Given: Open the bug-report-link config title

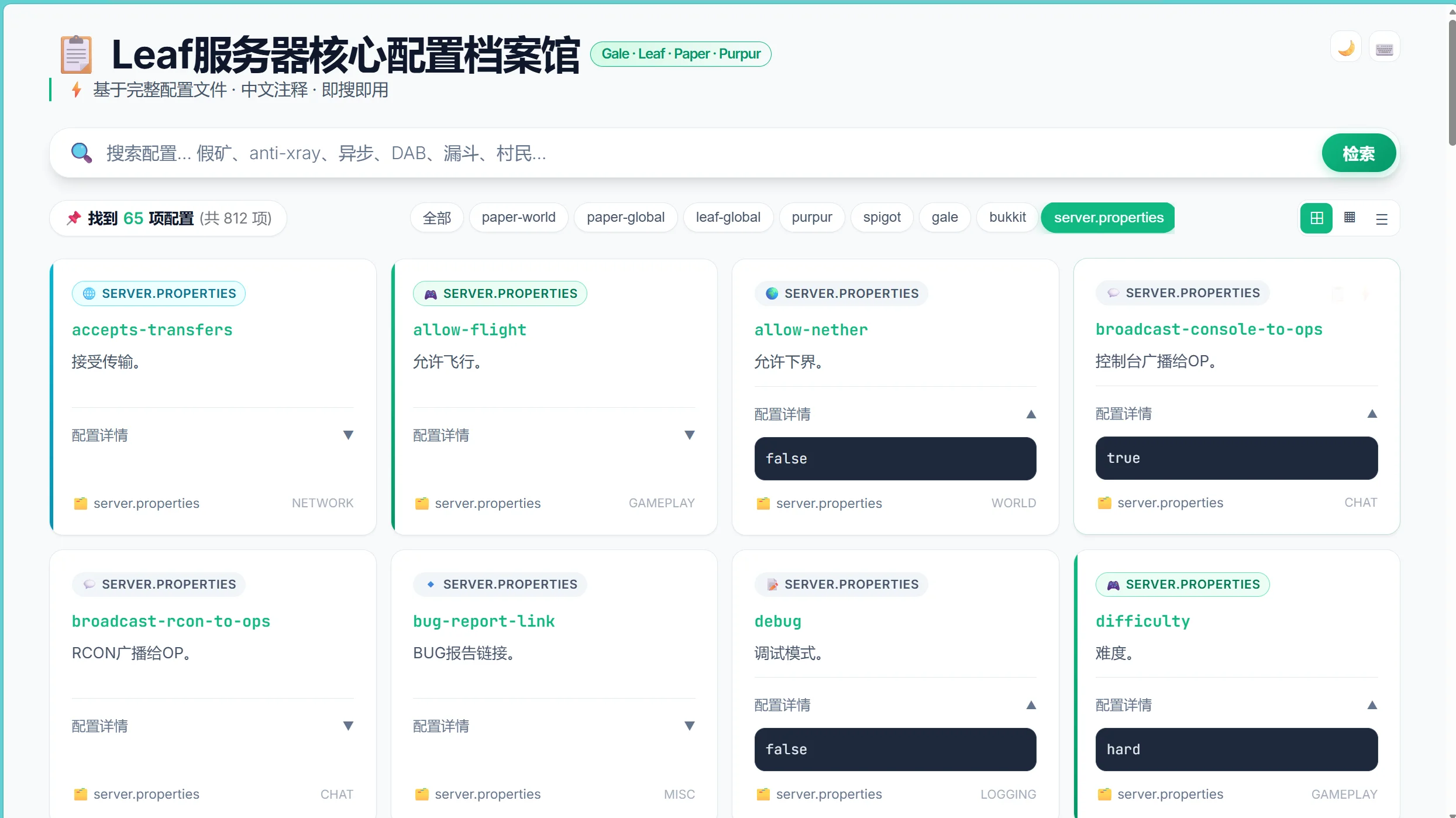Looking at the screenshot, I should [x=484, y=621].
